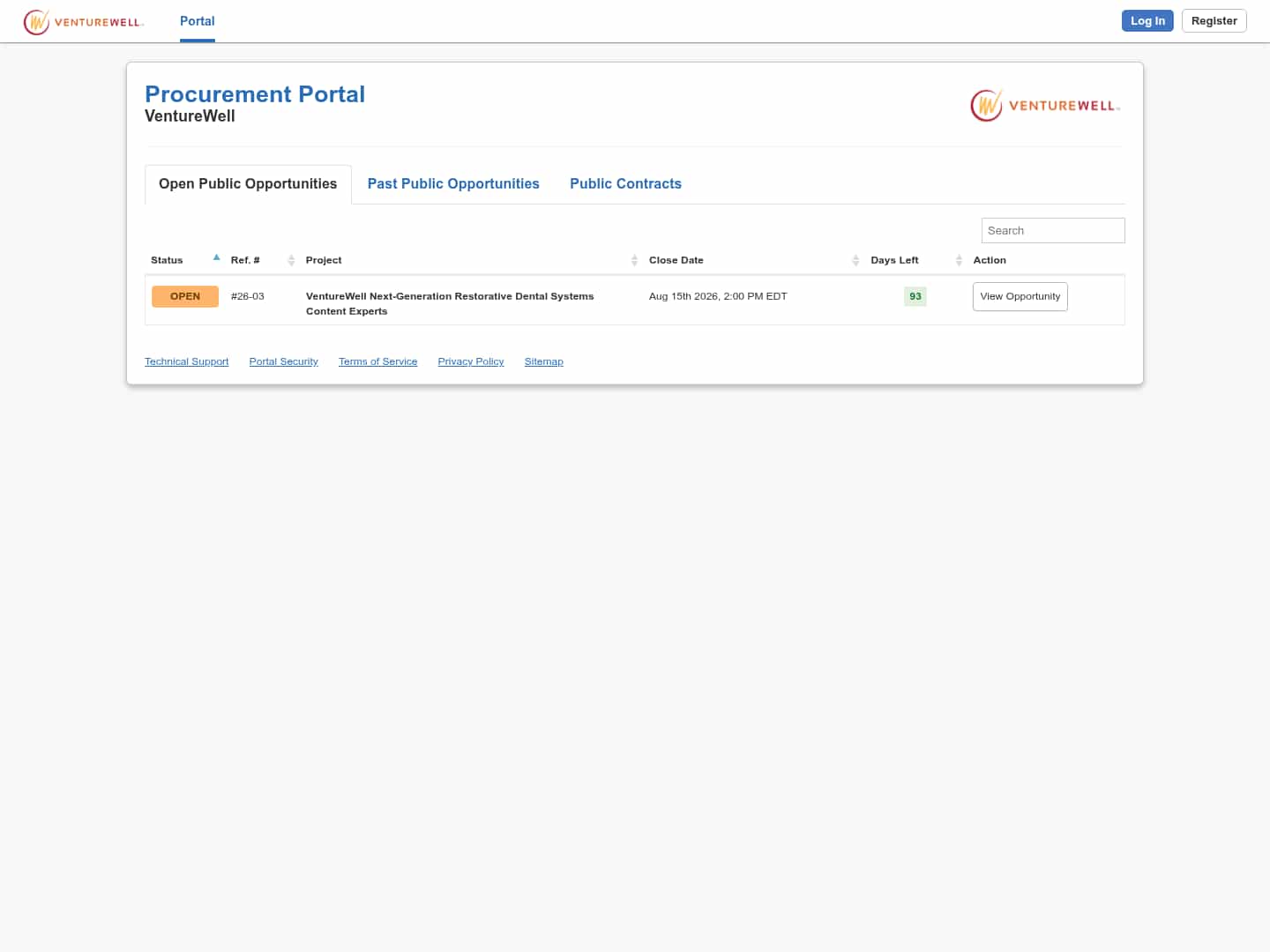Open Technical Support link

[x=186, y=361]
